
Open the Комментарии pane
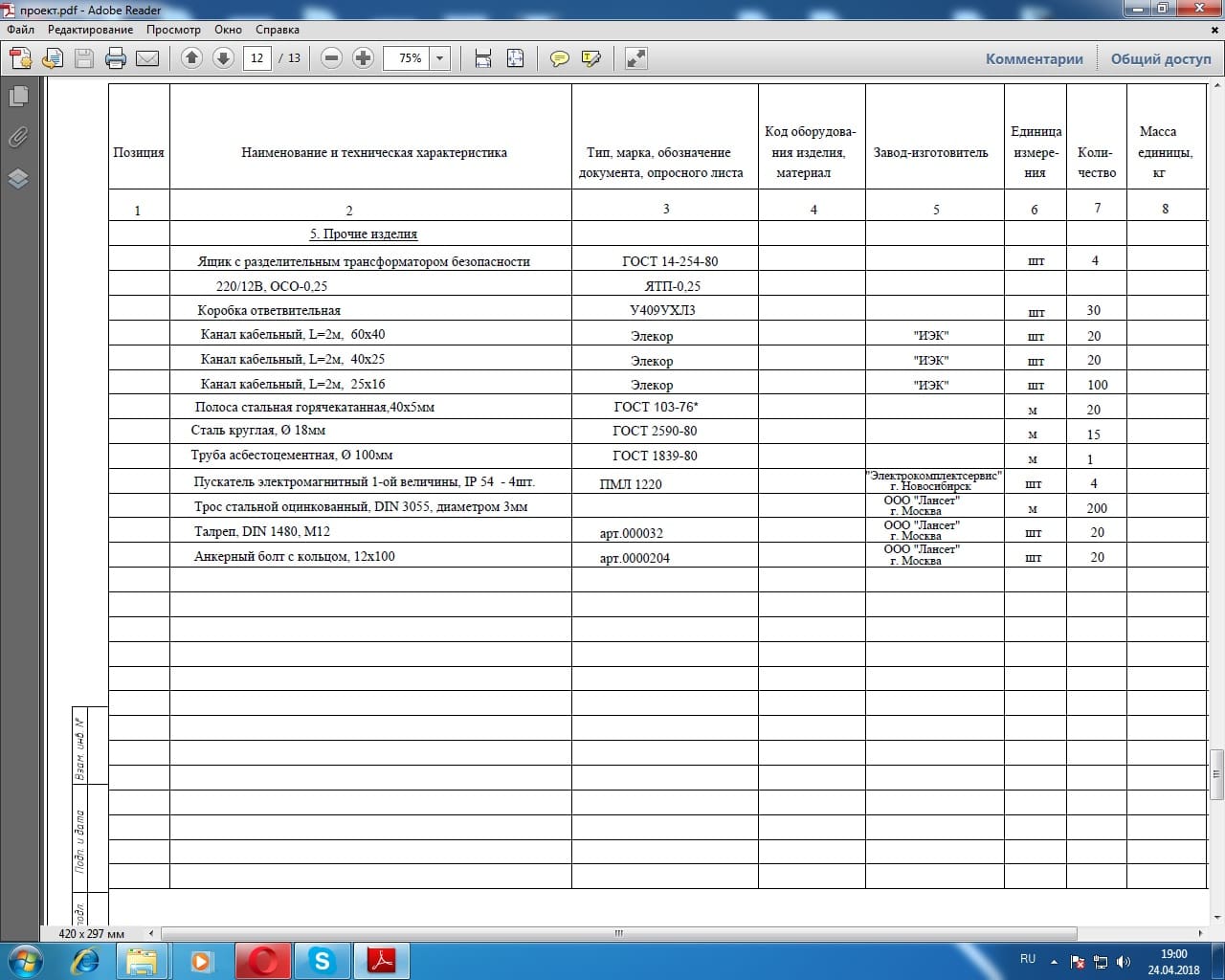click(x=1034, y=58)
